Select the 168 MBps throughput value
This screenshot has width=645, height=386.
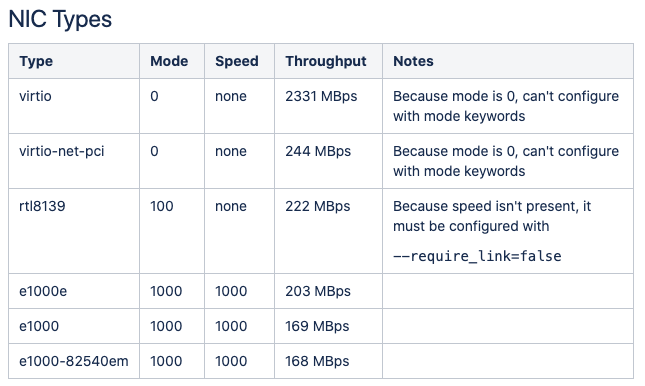click(x=317, y=361)
